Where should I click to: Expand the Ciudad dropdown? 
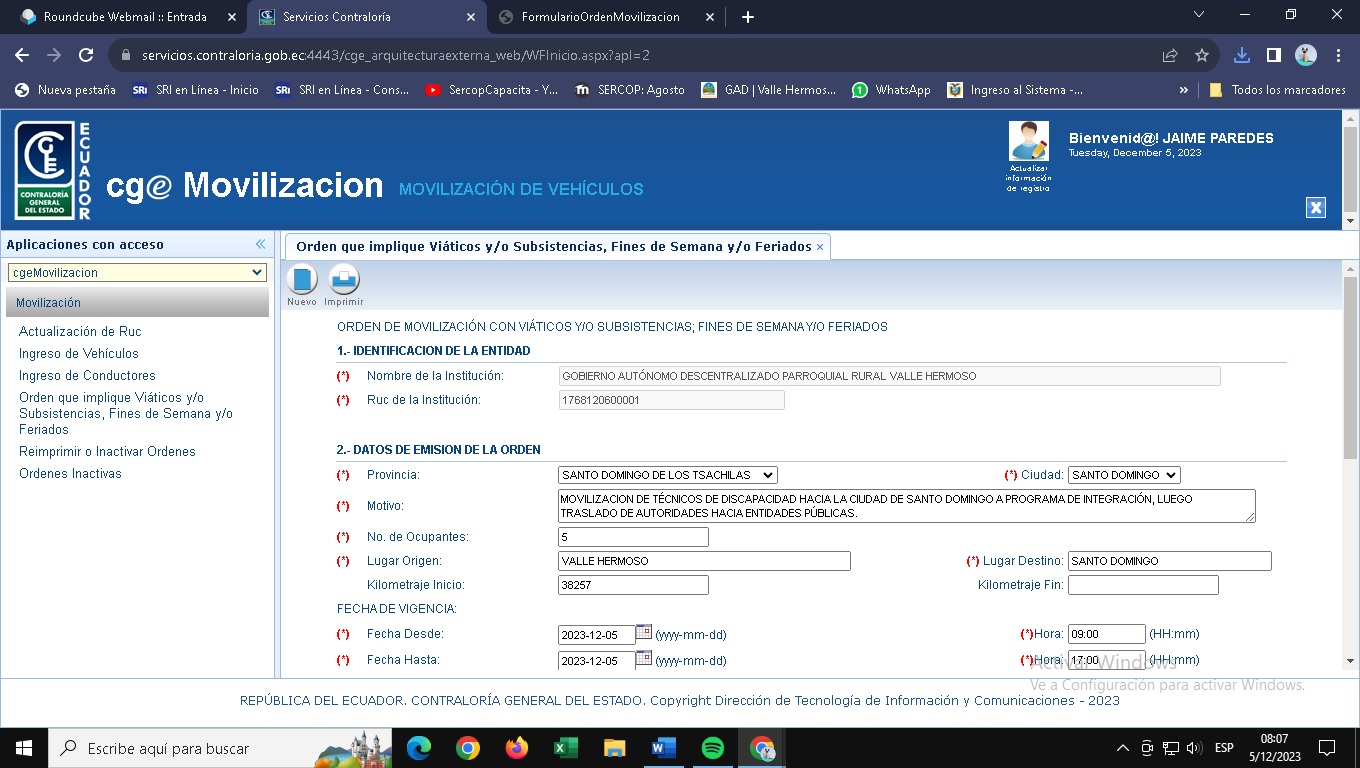(1123, 475)
